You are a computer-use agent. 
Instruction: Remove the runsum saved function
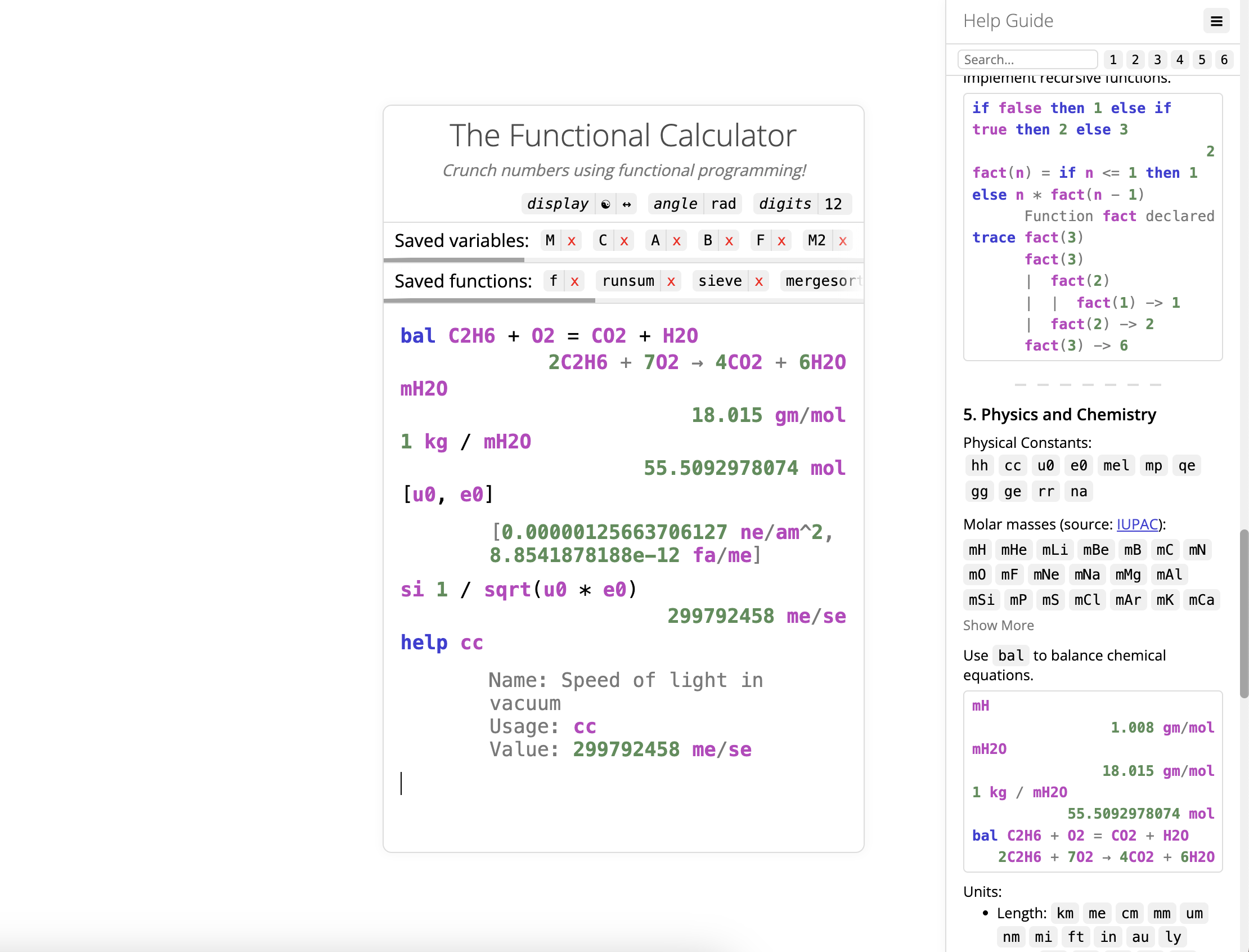coord(671,281)
